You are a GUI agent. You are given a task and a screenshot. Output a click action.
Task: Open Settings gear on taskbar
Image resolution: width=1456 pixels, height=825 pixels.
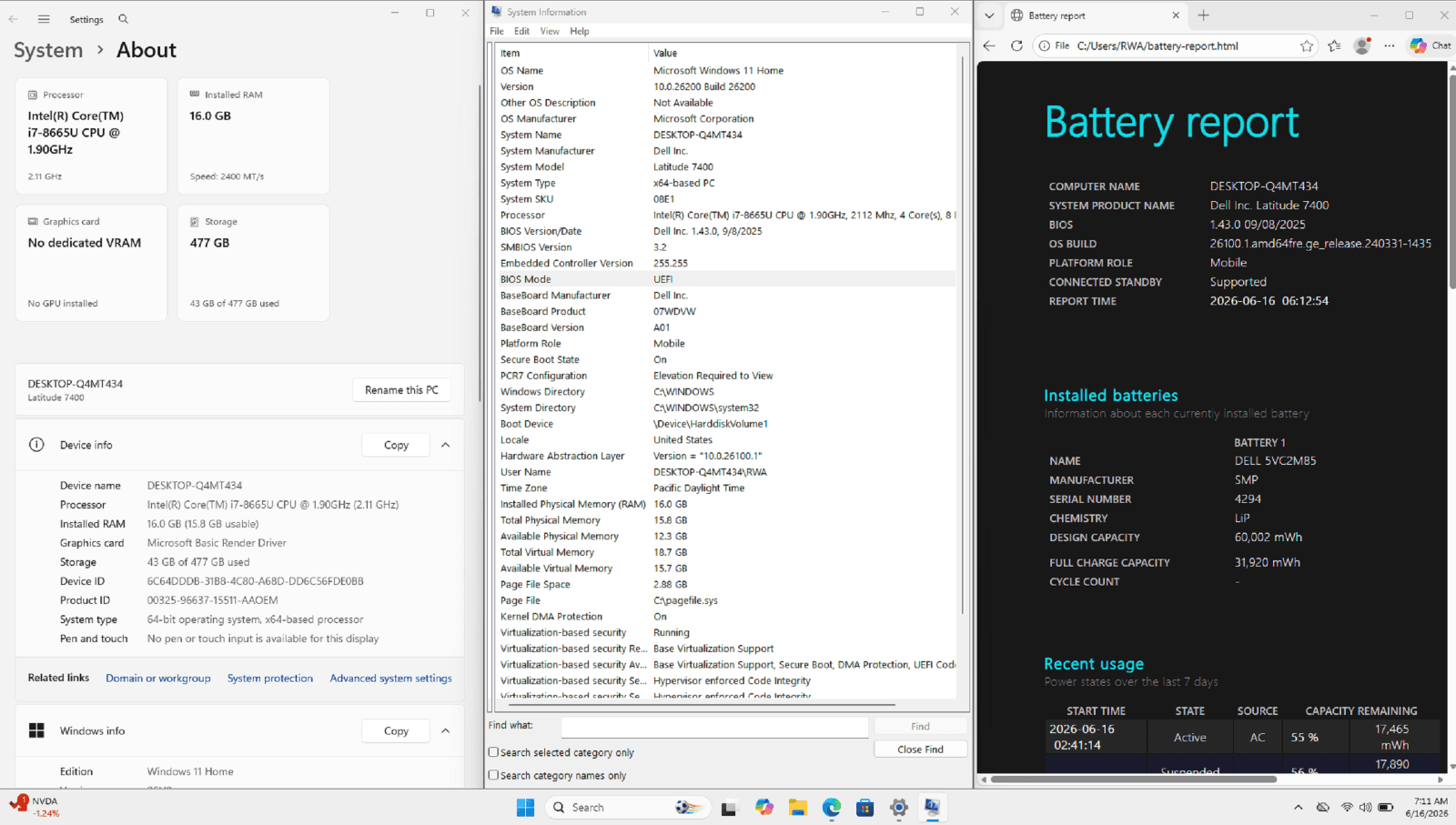(x=899, y=808)
